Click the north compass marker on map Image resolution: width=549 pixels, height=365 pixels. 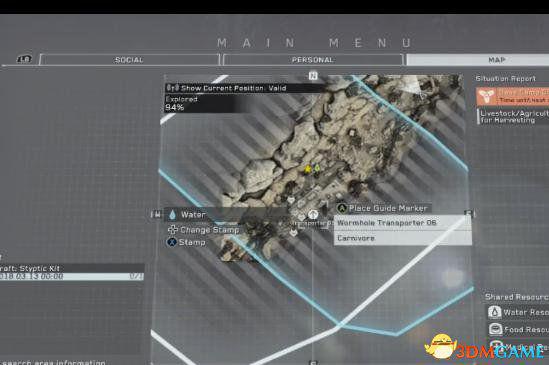coord(313,75)
